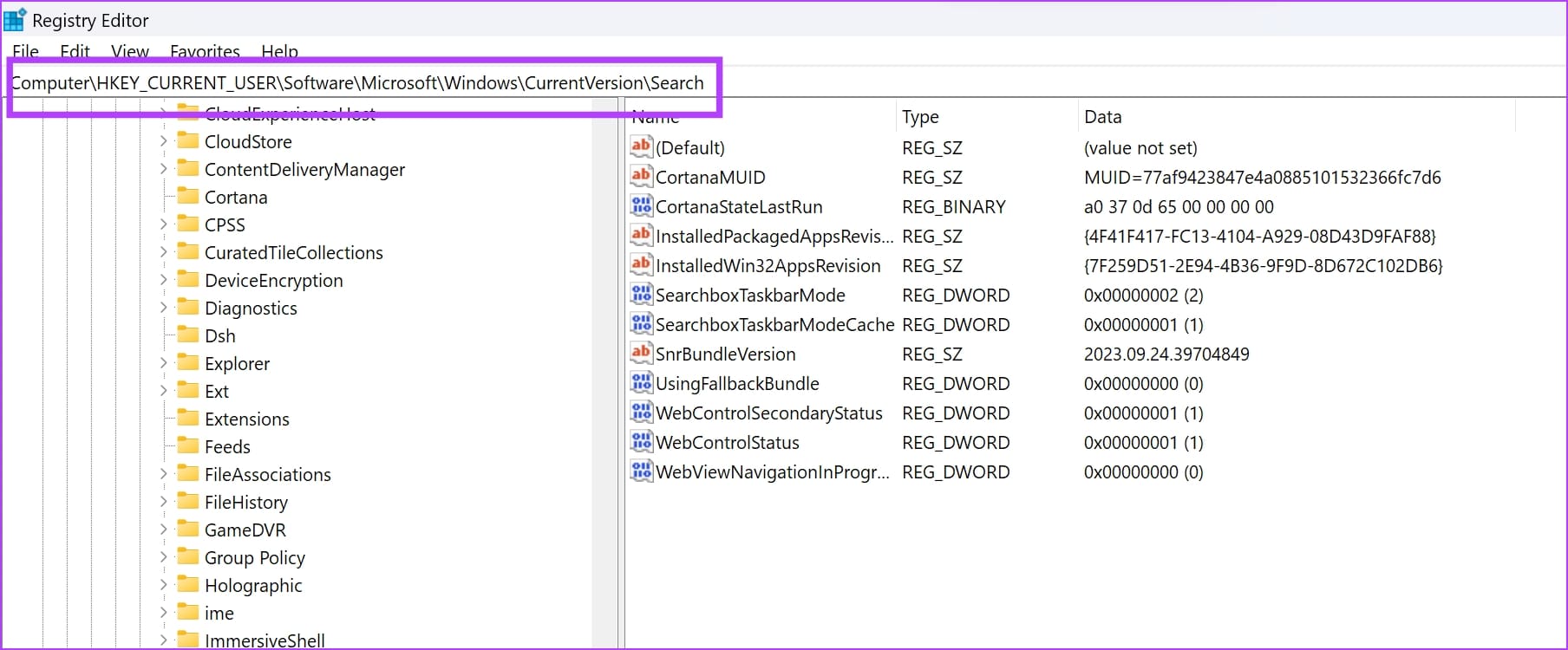
Task: Open the File menu
Action: pyautogui.click(x=25, y=51)
